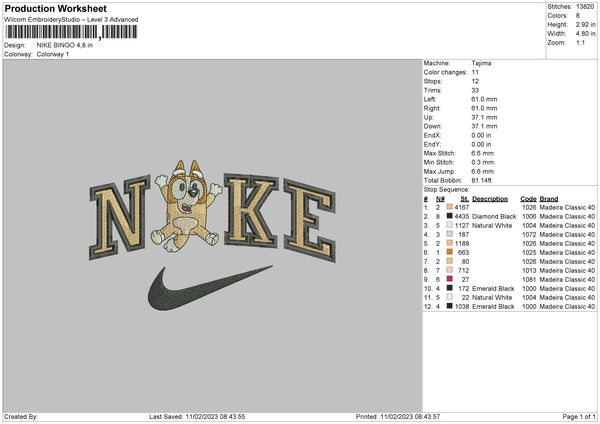
Task: Click the Colors value 8 in header
Action: (x=577, y=16)
